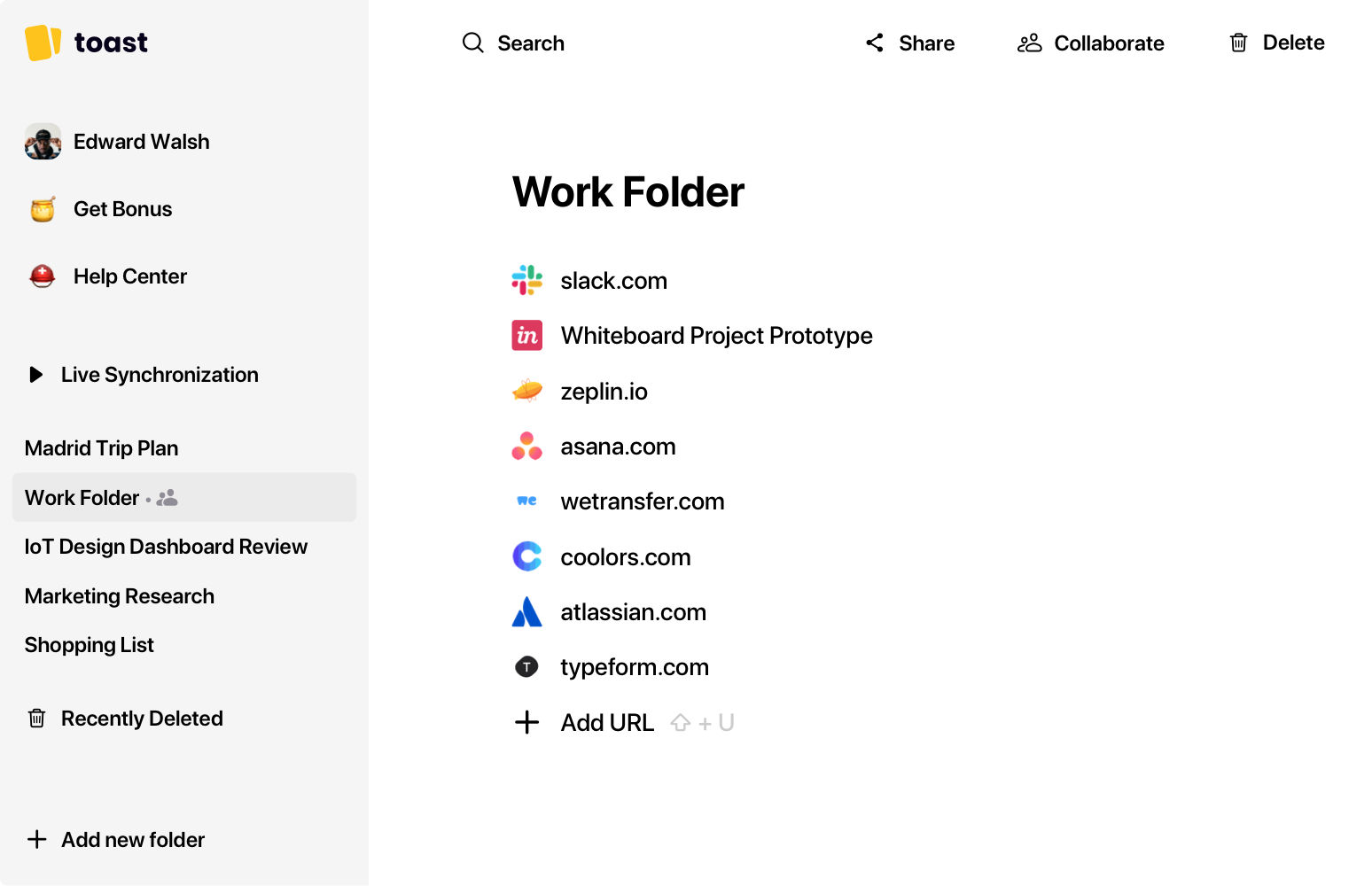The image size is (1372, 886).
Task: Open Madrid Trip Plan folder
Action: (x=102, y=448)
